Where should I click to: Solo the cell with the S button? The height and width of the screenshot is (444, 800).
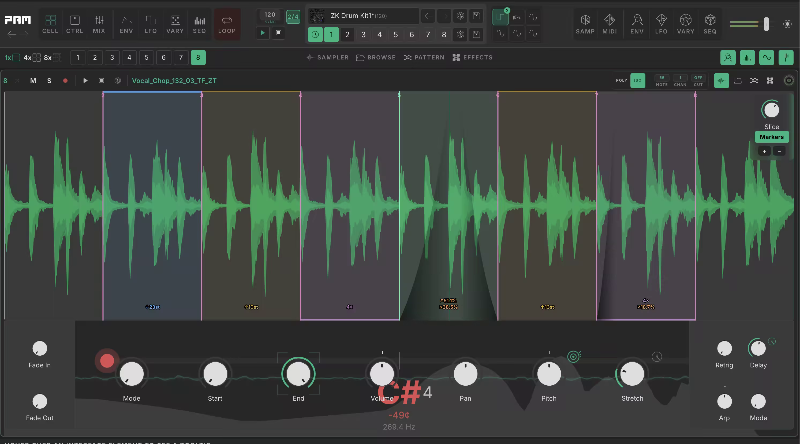49,81
